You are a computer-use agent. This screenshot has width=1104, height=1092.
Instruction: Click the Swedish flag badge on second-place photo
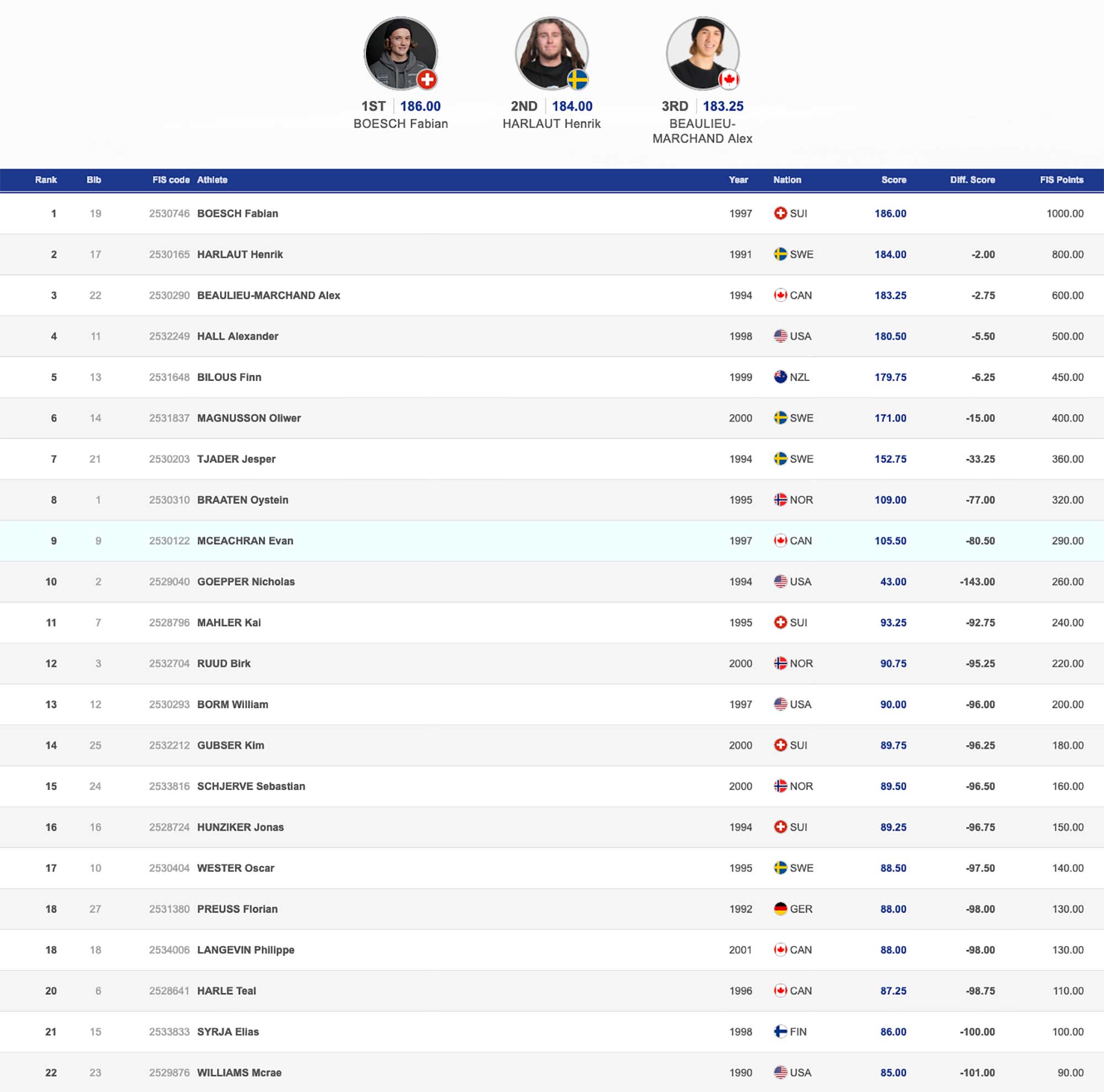(578, 79)
